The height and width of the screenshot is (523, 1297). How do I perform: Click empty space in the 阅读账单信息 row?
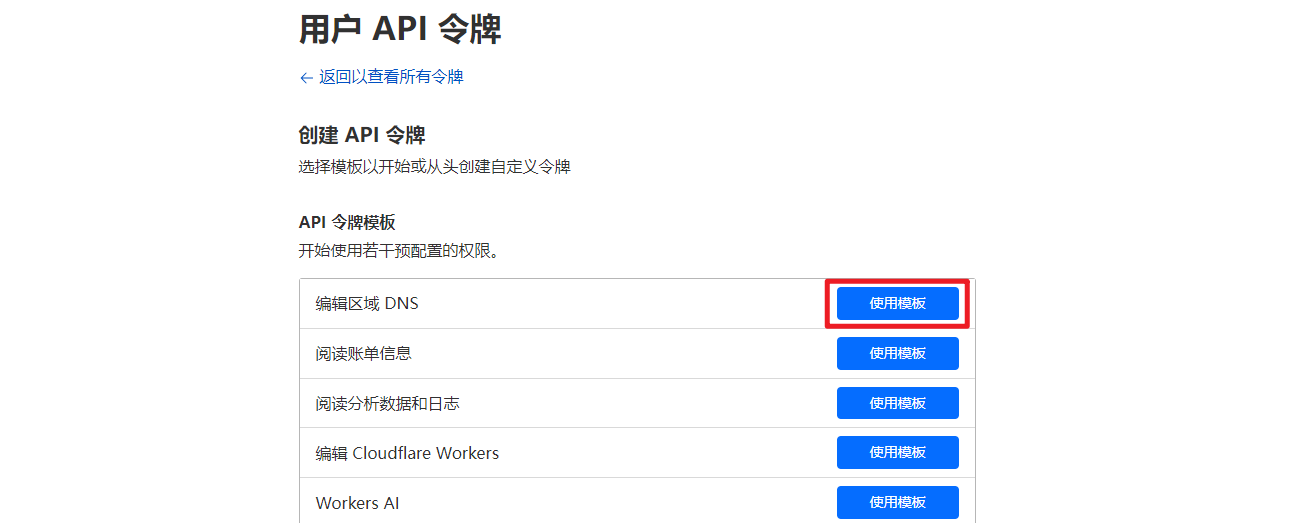click(x=620, y=353)
